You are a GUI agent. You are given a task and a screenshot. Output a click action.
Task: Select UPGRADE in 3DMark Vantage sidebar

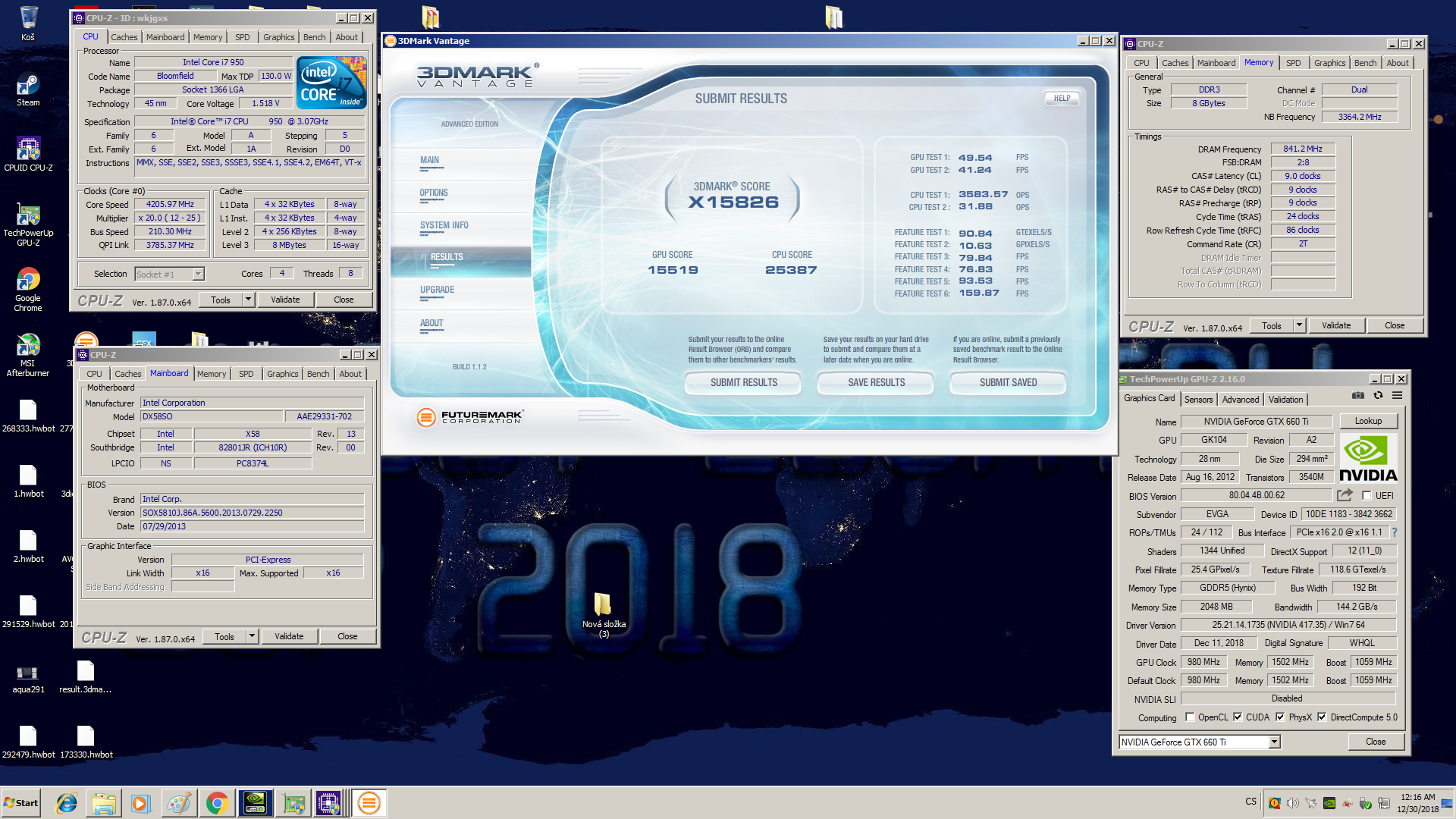tap(437, 290)
